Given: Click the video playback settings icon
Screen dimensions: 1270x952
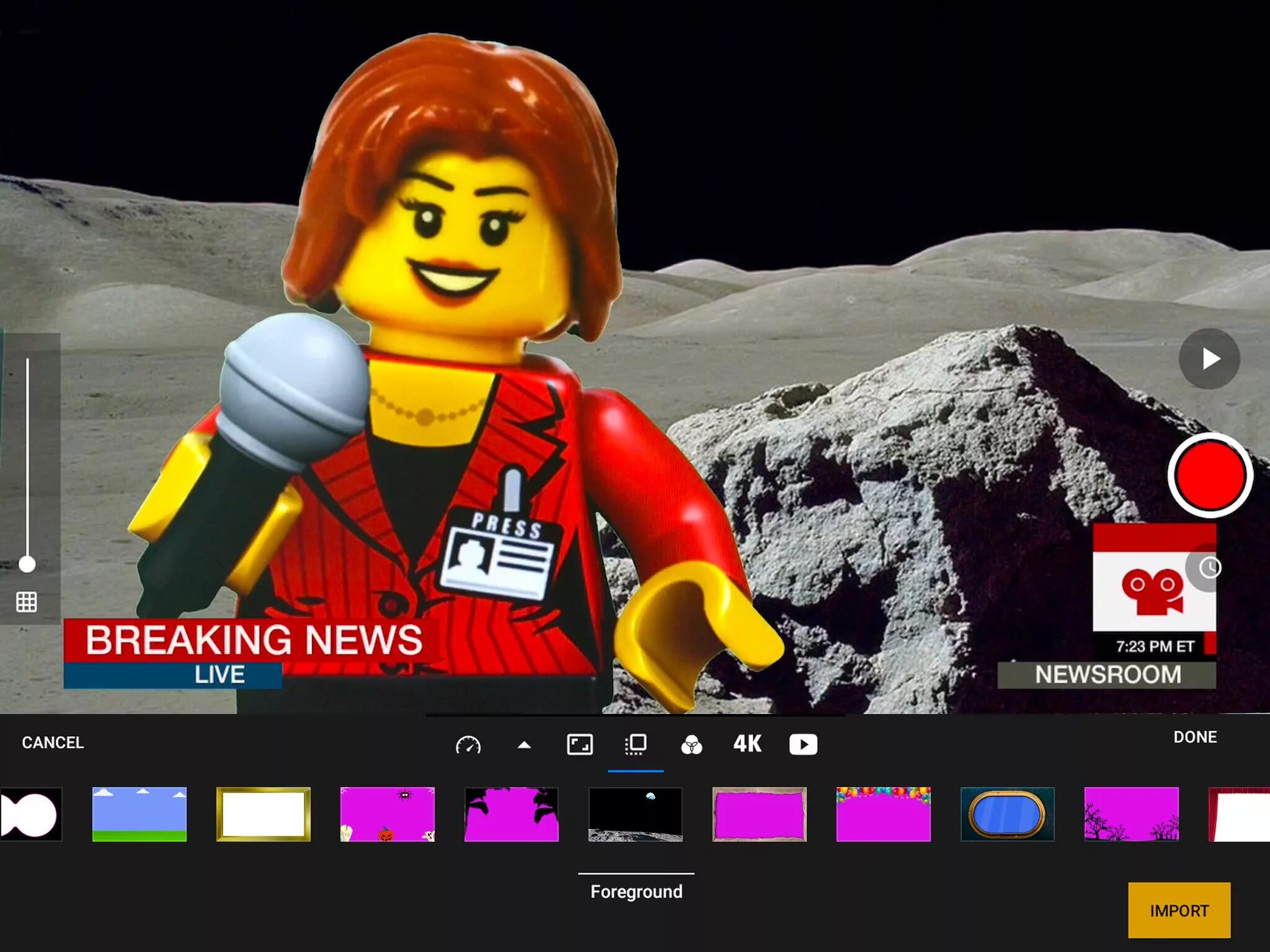Looking at the screenshot, I should point(803,744).
